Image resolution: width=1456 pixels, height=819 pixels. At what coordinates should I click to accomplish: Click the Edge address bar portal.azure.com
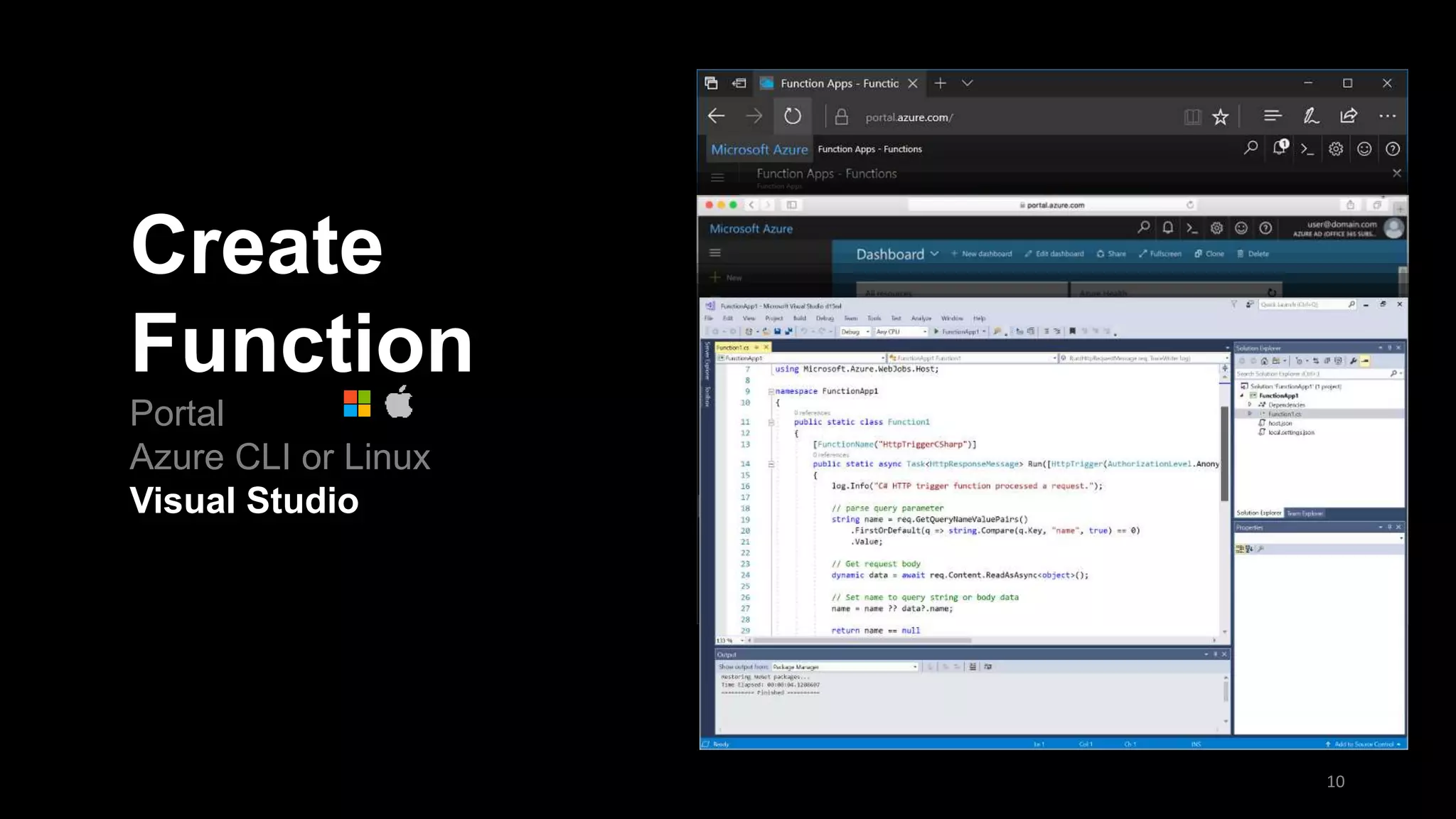(x=909, y=117)
